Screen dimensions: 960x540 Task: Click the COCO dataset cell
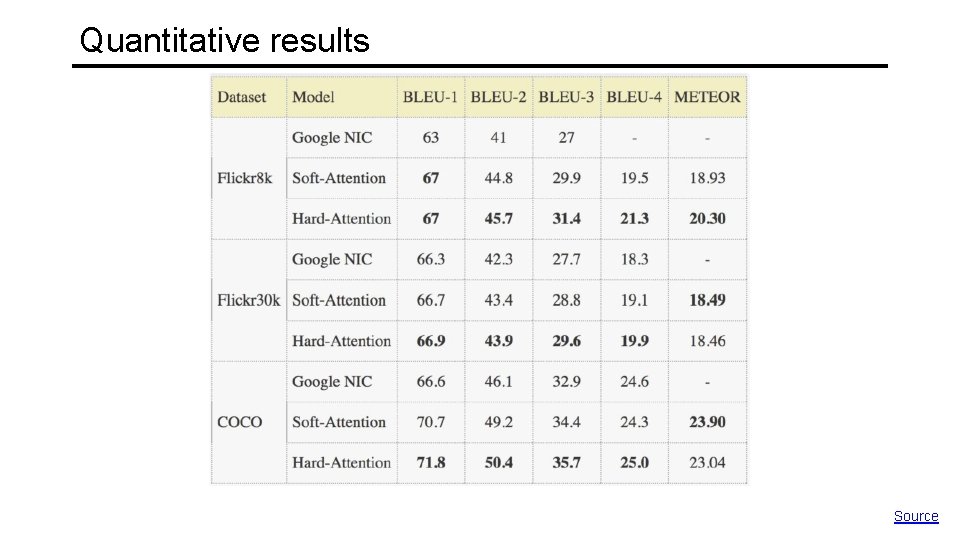[x=240, y=422]
